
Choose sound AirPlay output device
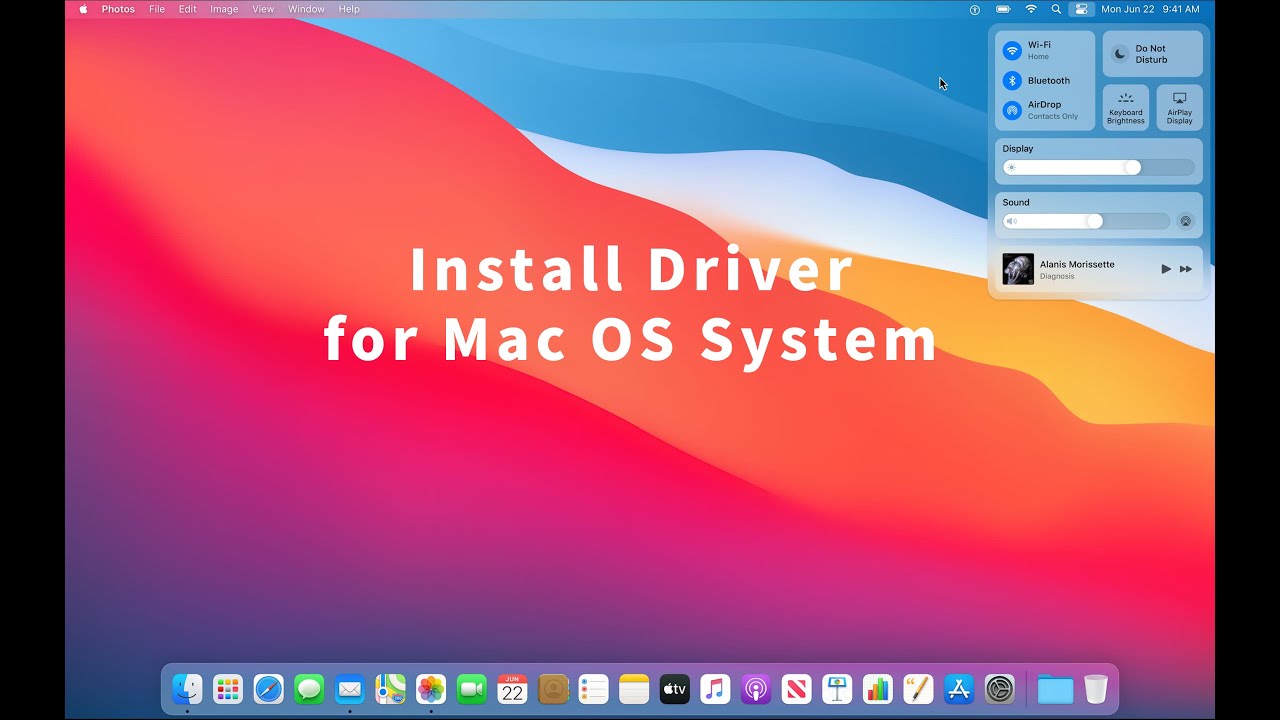pos(1186,221)
